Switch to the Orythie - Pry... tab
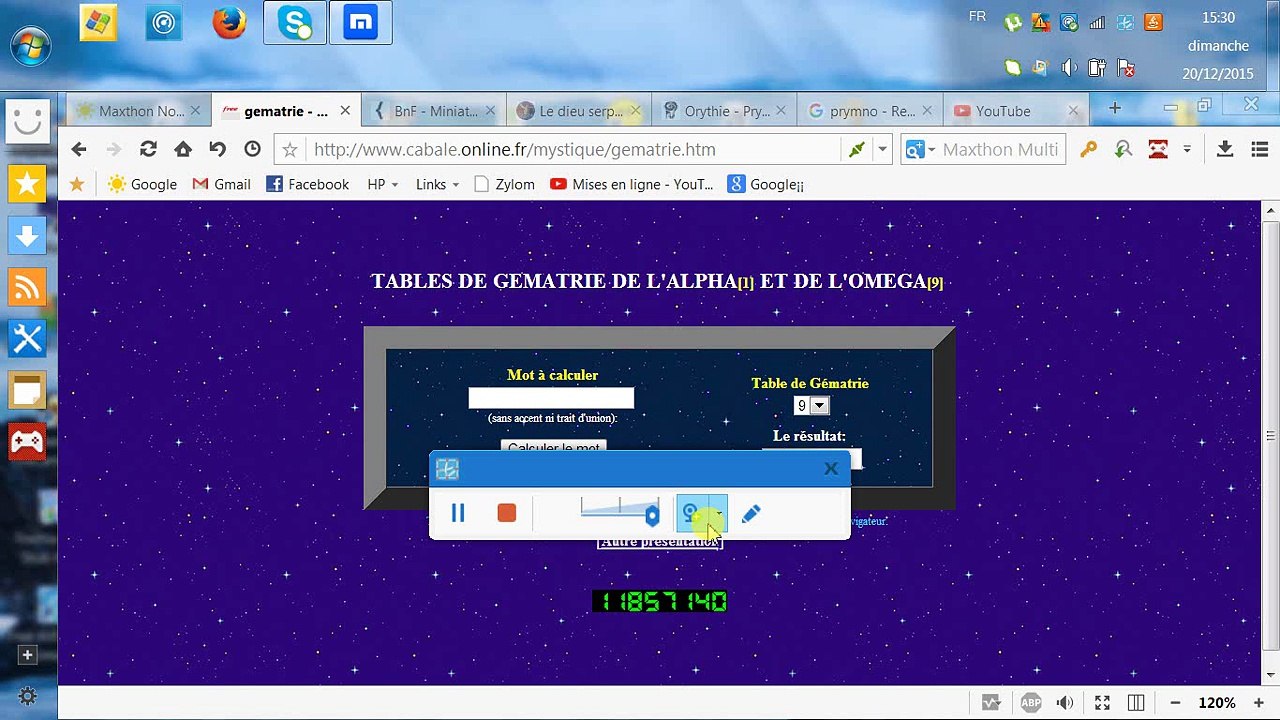The width and height of the screenshot is (1280, 720). click(726, 111)
